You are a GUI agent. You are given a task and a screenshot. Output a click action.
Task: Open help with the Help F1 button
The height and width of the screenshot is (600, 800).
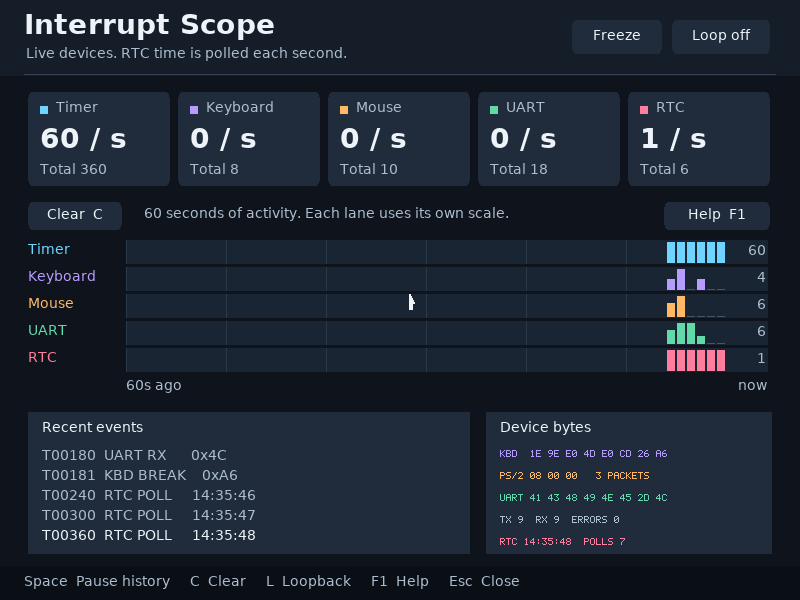(716, 215)
